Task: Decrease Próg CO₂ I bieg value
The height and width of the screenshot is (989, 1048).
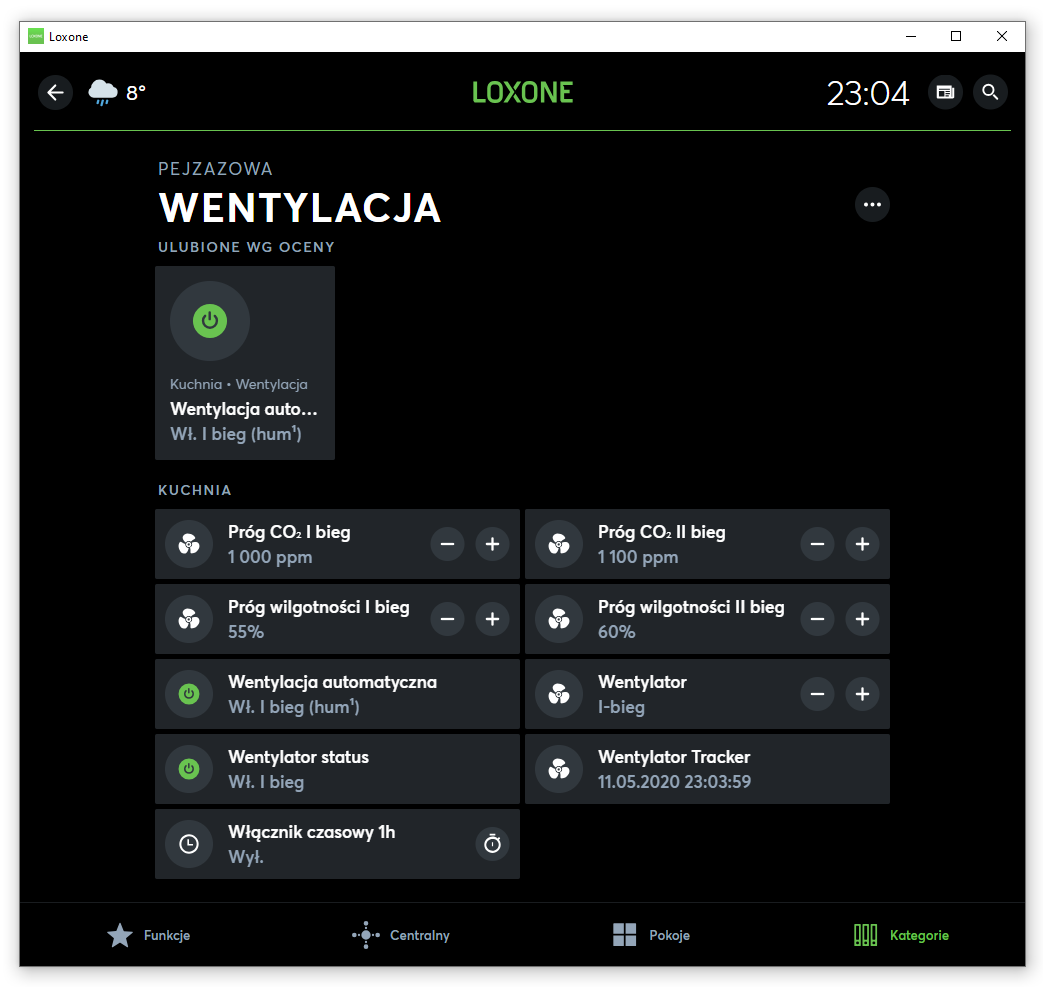Action: pos(447,544)
